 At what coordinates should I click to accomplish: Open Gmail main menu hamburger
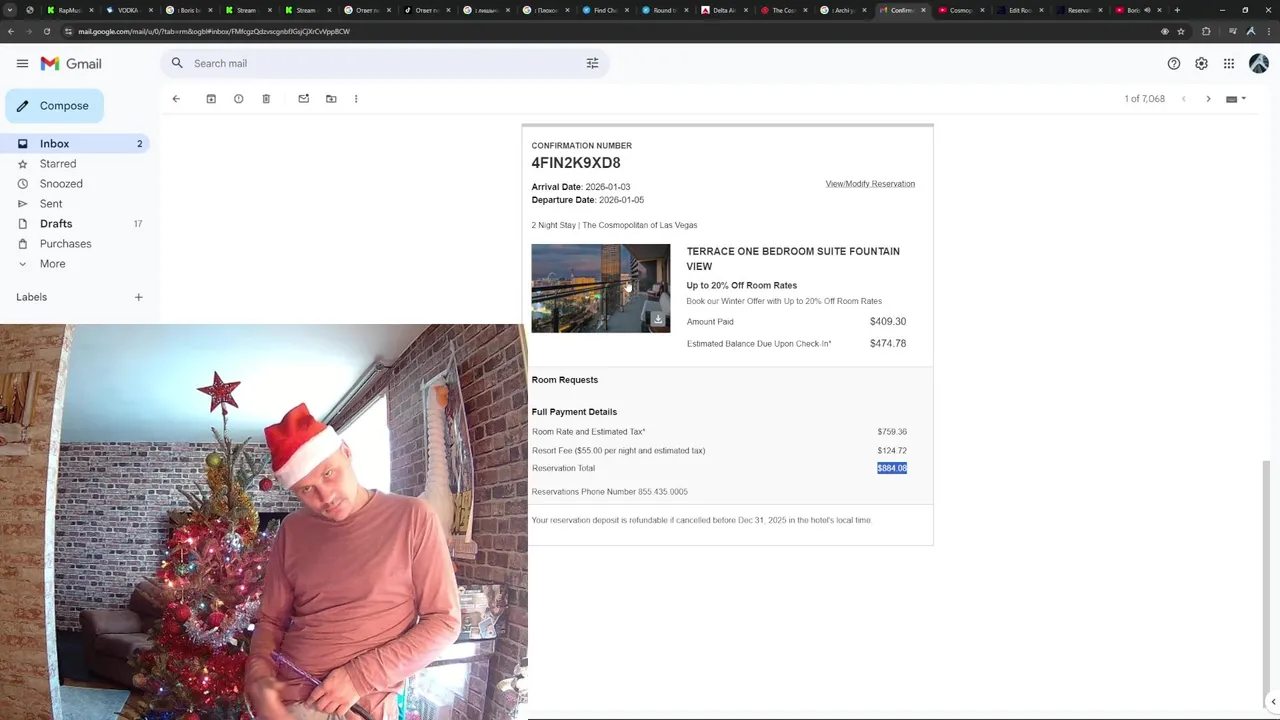tap(22, 63)
